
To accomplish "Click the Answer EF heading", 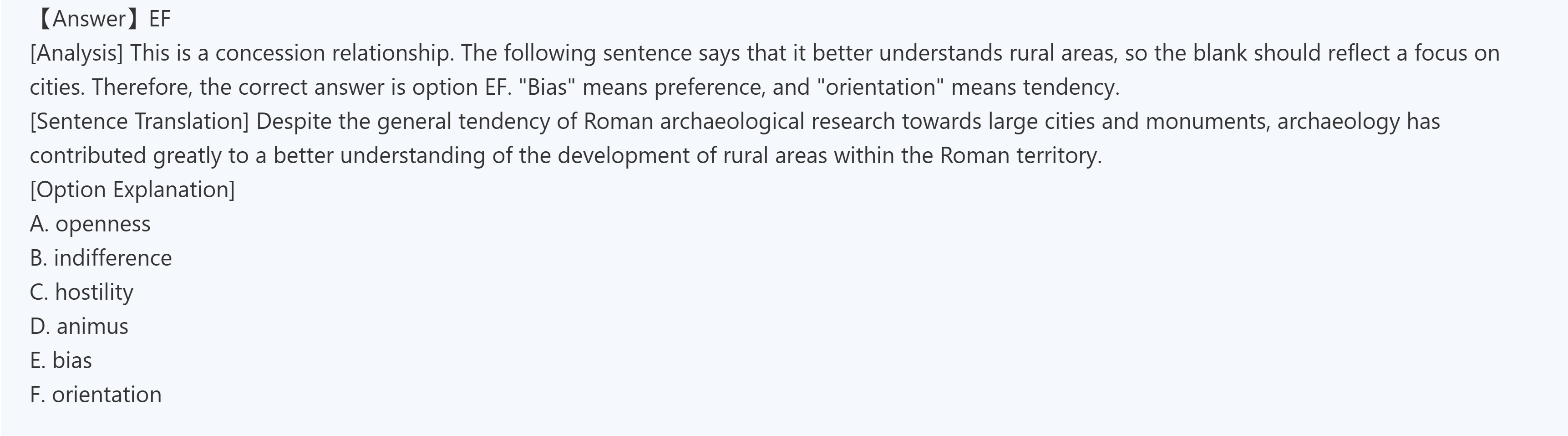I will tap(102, 19).
